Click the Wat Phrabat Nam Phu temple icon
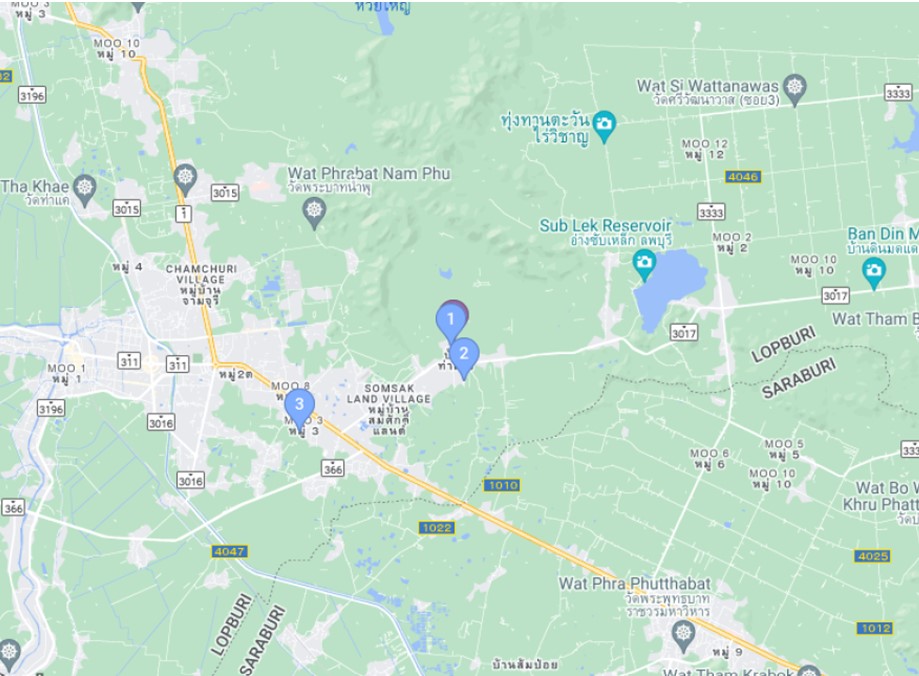This screenshot has height=676, width=919. 314,212
